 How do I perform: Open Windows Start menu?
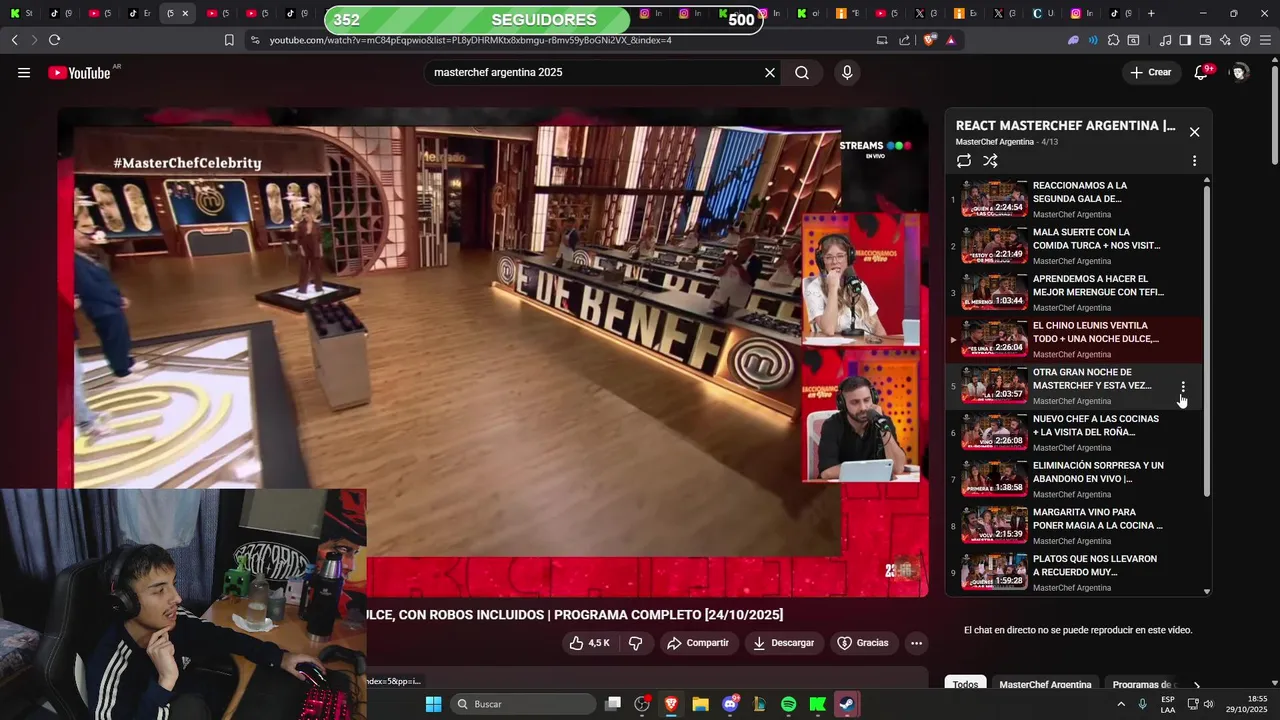(433, 704)
